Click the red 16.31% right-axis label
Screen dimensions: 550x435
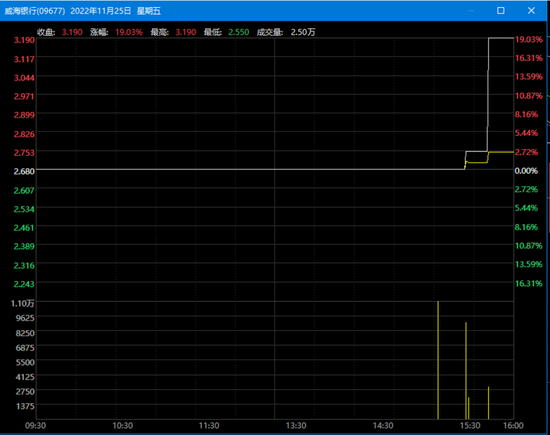coord(529,58)
